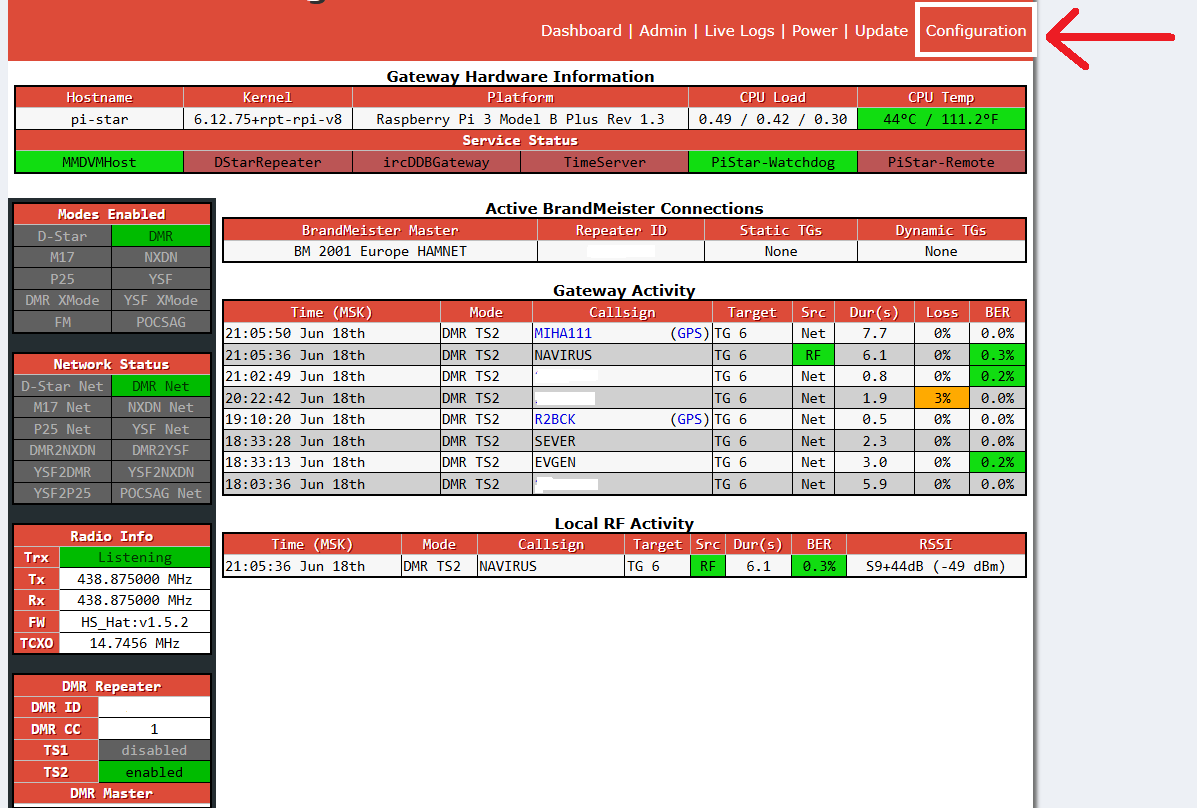Select the NXDN cell under Modes Enabled
This screenshot has width=1197, height=808.
(161, 257)
